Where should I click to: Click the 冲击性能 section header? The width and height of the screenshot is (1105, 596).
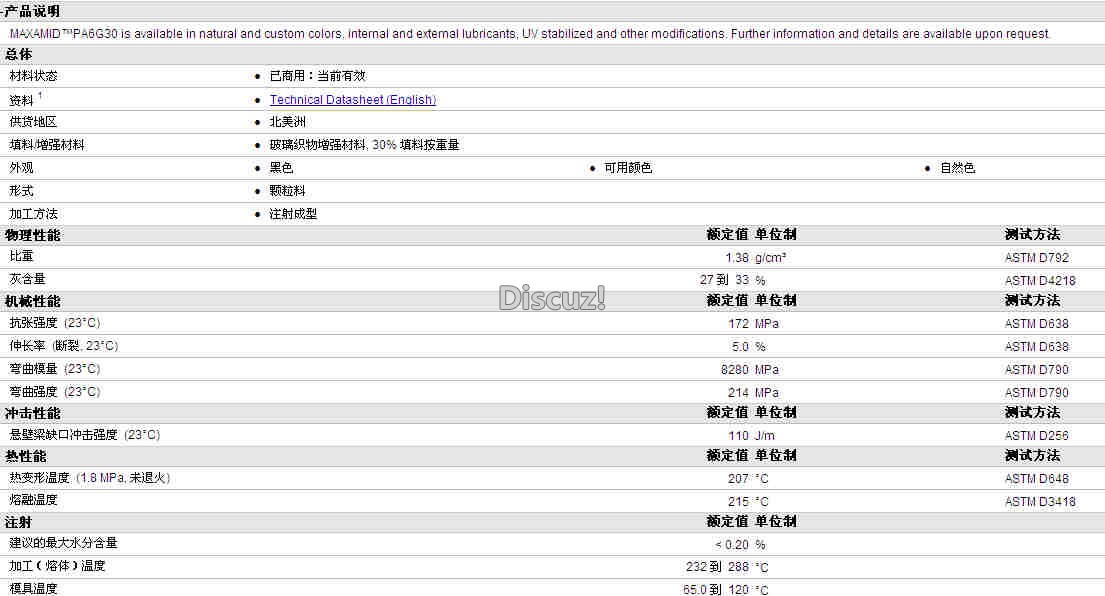(32, 414)
